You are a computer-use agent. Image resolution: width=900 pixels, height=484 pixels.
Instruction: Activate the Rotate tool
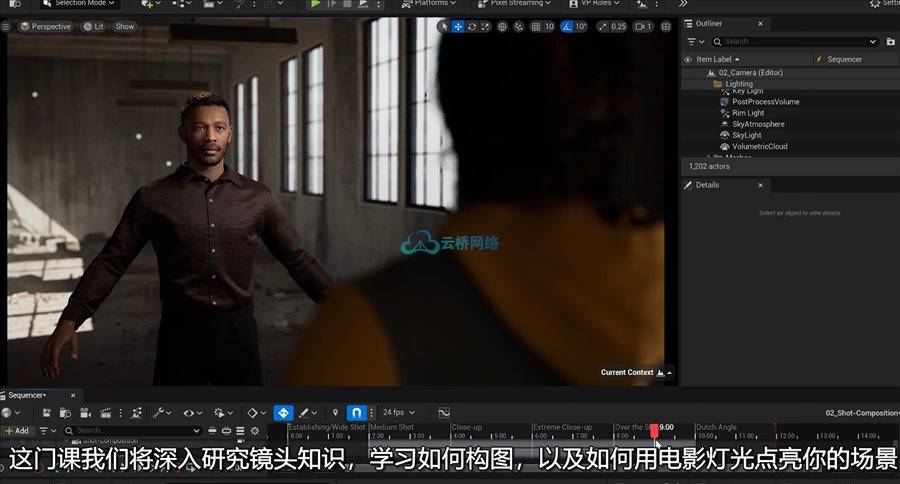coord(472,26)
